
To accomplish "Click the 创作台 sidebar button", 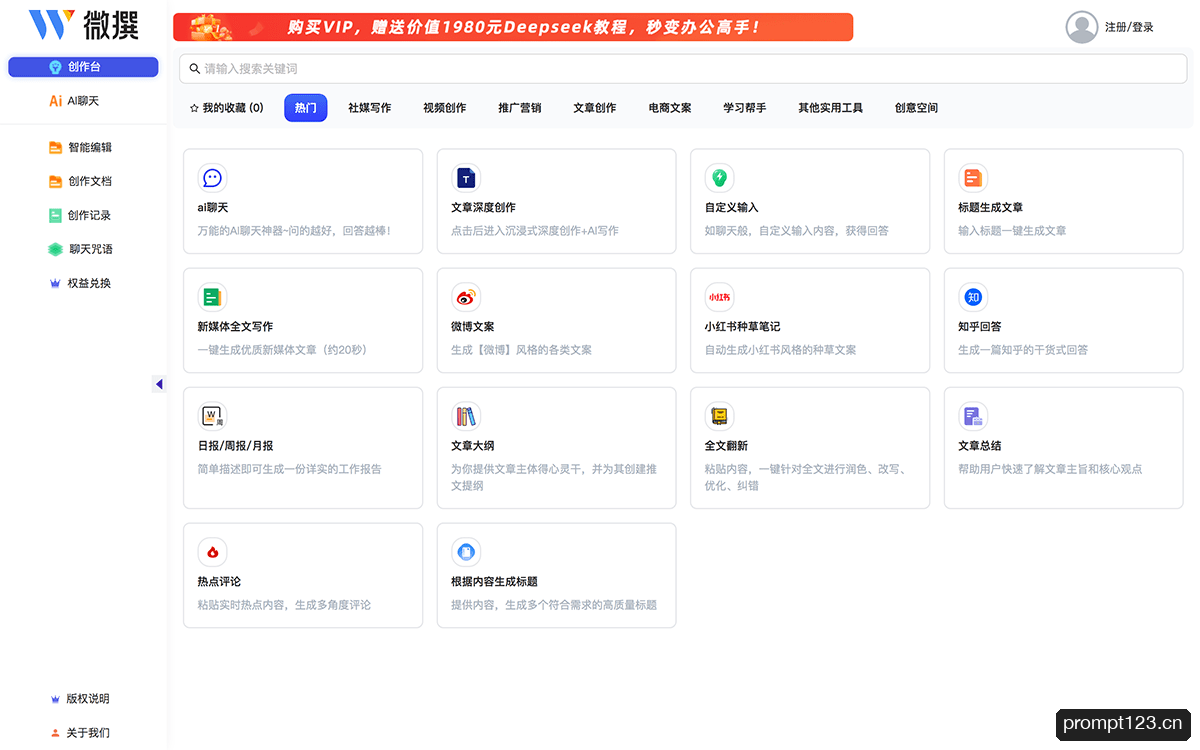I will pyautogui.click(x=83, y=67).
